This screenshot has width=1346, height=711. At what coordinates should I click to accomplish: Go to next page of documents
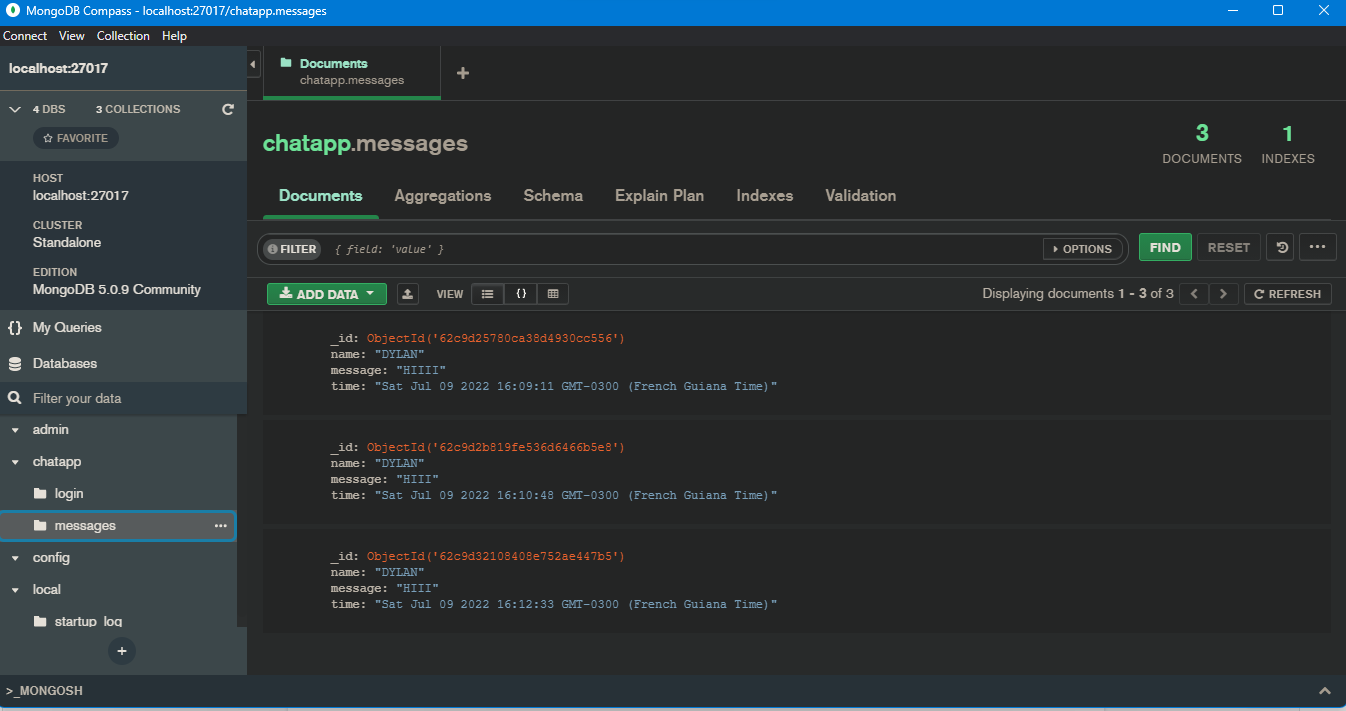coord(1224,294)
